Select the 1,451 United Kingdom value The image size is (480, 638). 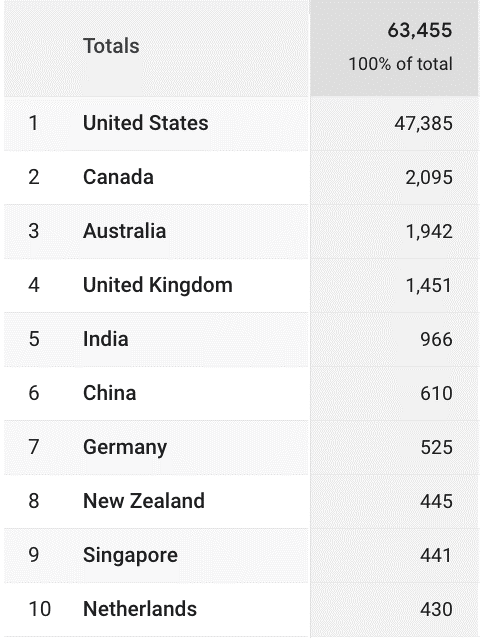tap(429, 286)
